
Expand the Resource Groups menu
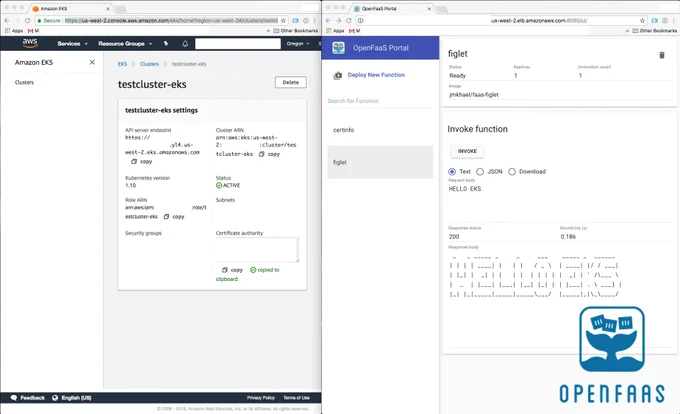coord(125,44)
